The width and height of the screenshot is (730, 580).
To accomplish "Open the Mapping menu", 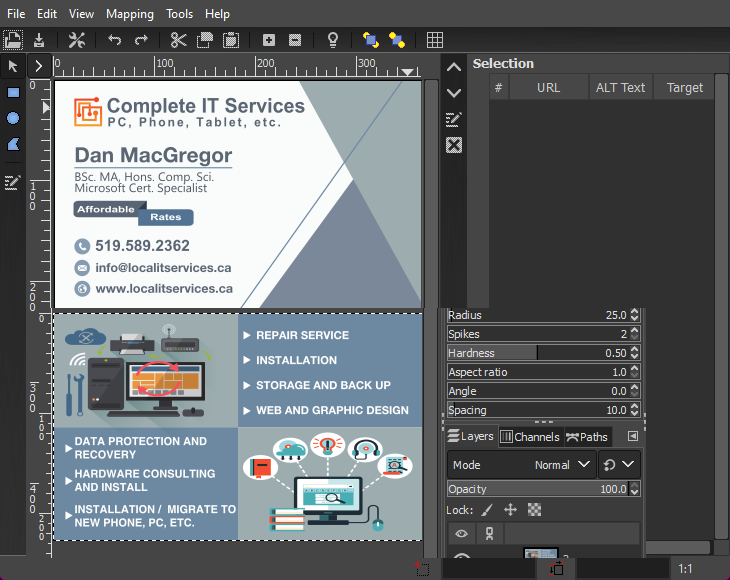I will (130, 14).
